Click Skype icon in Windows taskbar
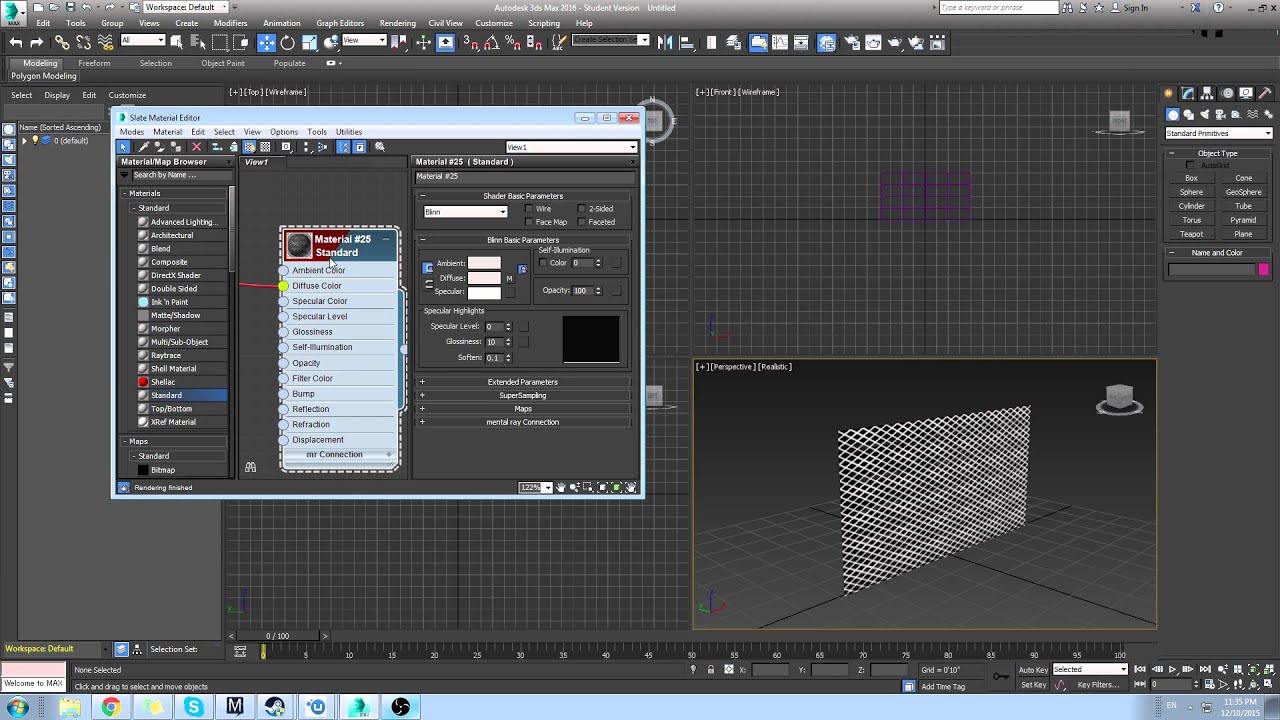 (x=194, y=707)
